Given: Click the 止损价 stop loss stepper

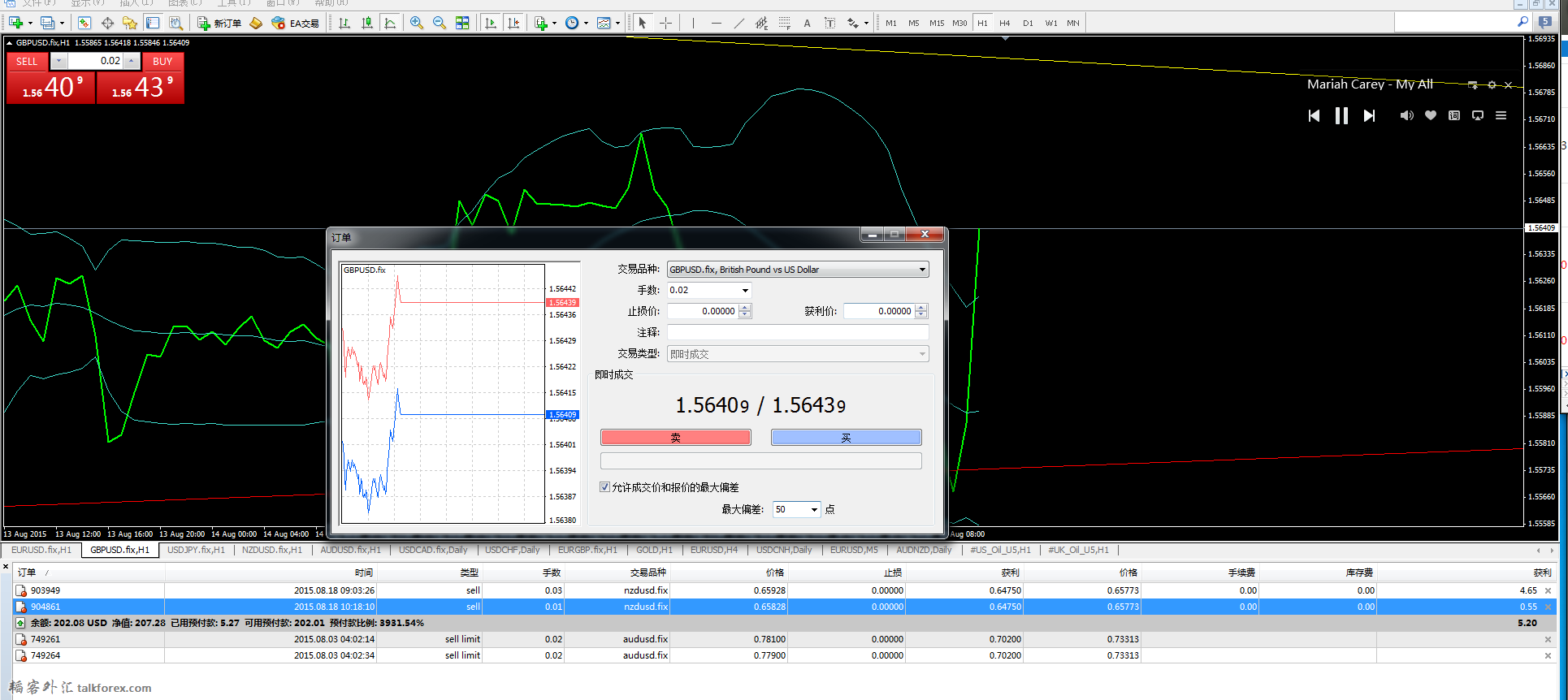Looking at the screenshot, I should click(745, 311).
